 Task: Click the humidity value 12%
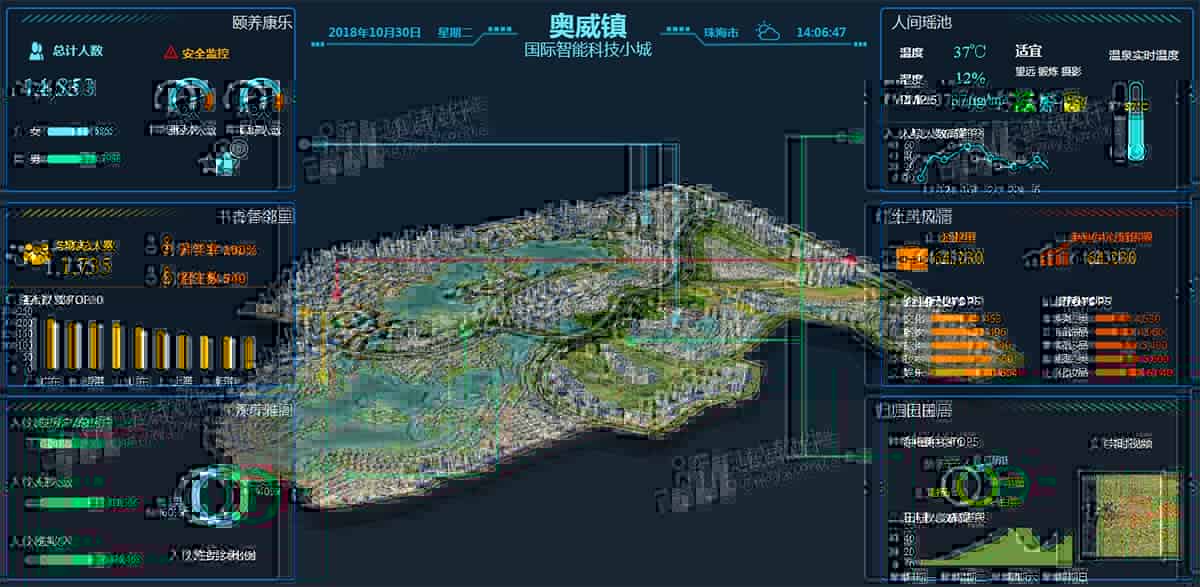coord(970,78)
